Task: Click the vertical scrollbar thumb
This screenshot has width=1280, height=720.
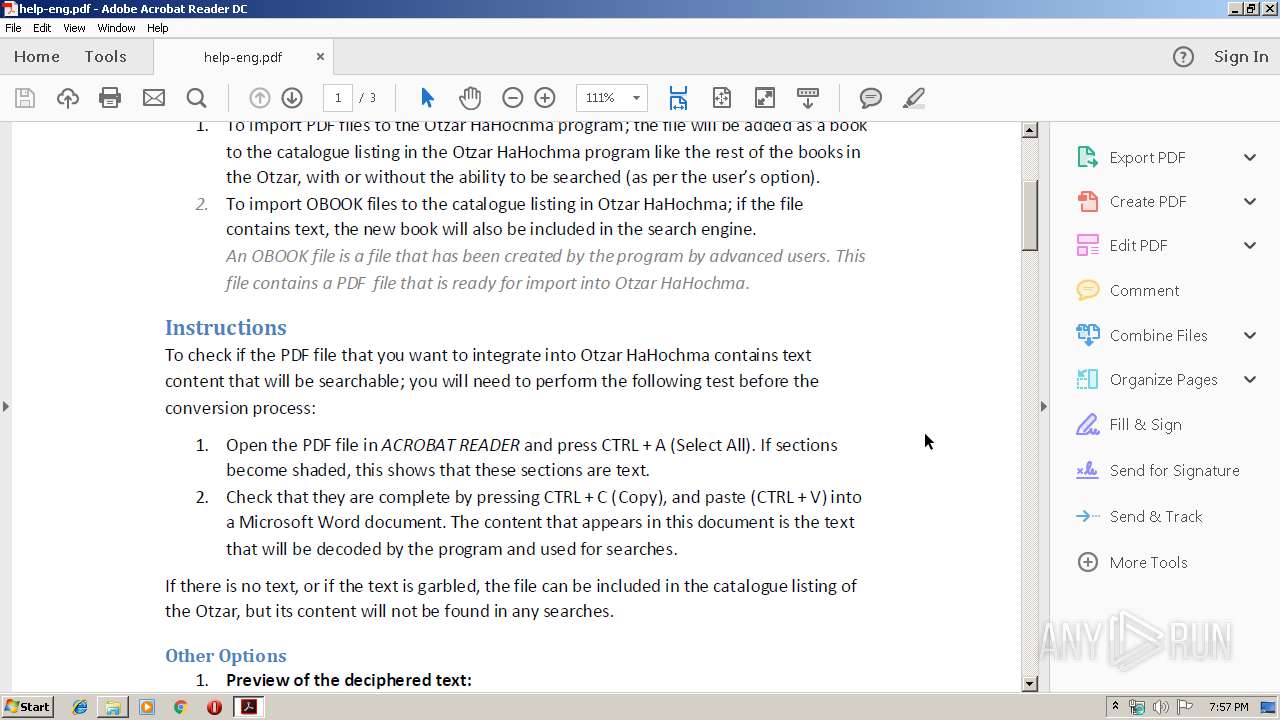Action: click(x=1030, y=215)
